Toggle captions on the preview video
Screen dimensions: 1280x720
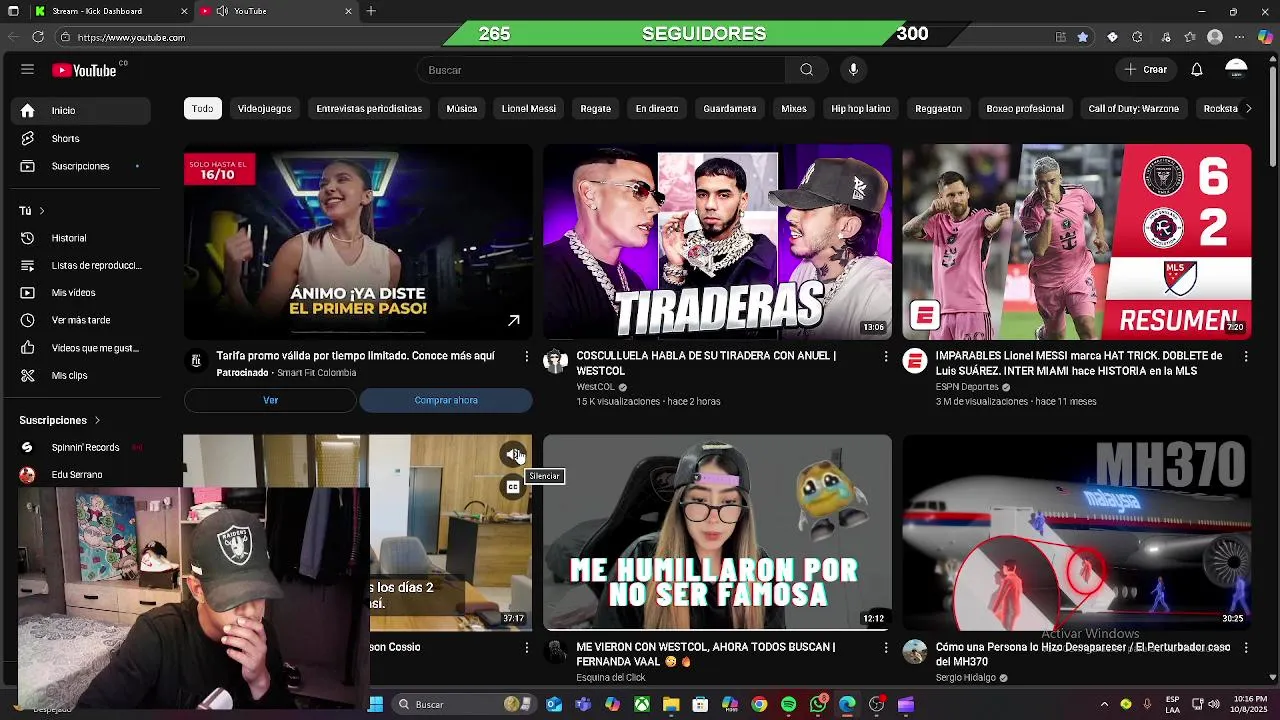point(513,487)
